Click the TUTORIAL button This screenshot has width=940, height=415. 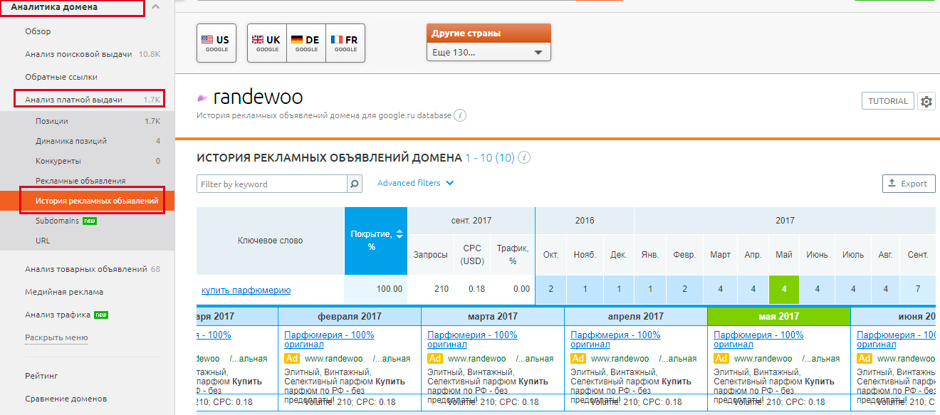tap(888, 101)
